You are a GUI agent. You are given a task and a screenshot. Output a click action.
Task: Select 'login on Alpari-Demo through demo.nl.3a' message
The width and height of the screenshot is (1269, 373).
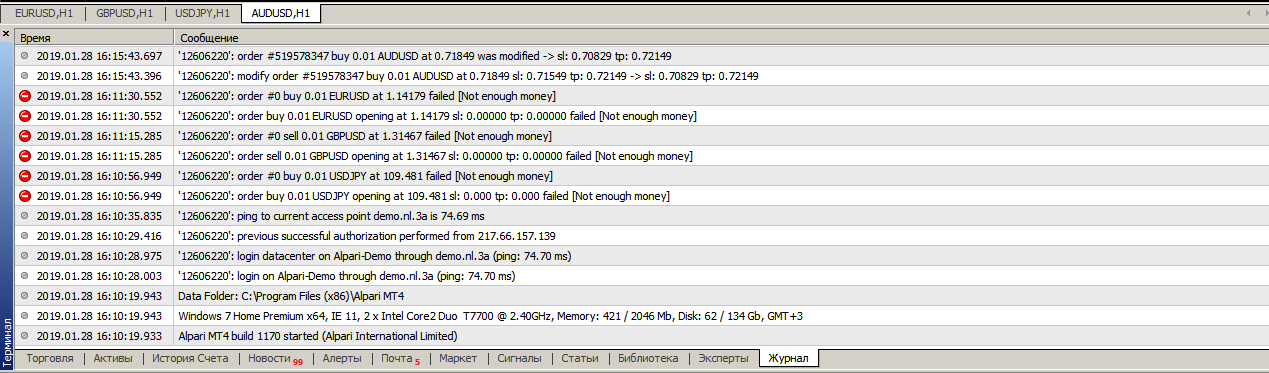tap(346, 276)
